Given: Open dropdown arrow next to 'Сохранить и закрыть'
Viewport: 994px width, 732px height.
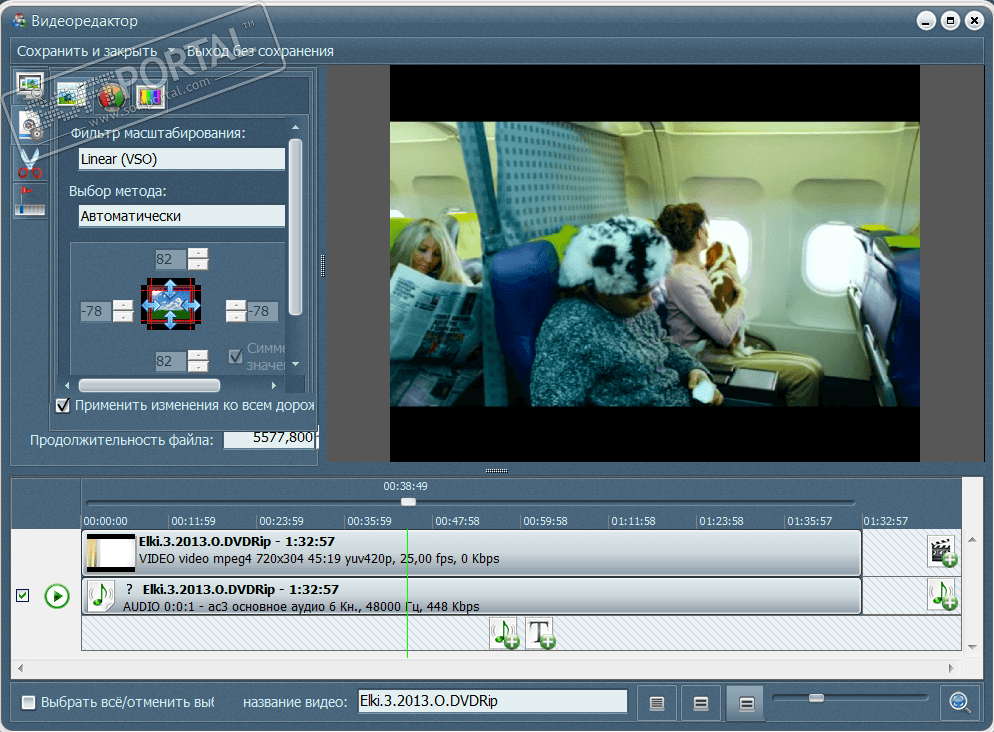Looking at the screenshot, I should (171, 51).
